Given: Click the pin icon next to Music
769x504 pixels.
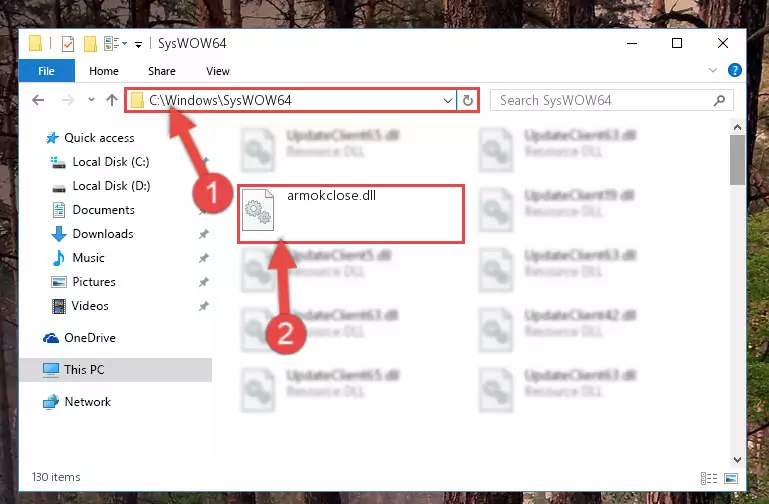Looking at the screenshot, I should point(204,258).
